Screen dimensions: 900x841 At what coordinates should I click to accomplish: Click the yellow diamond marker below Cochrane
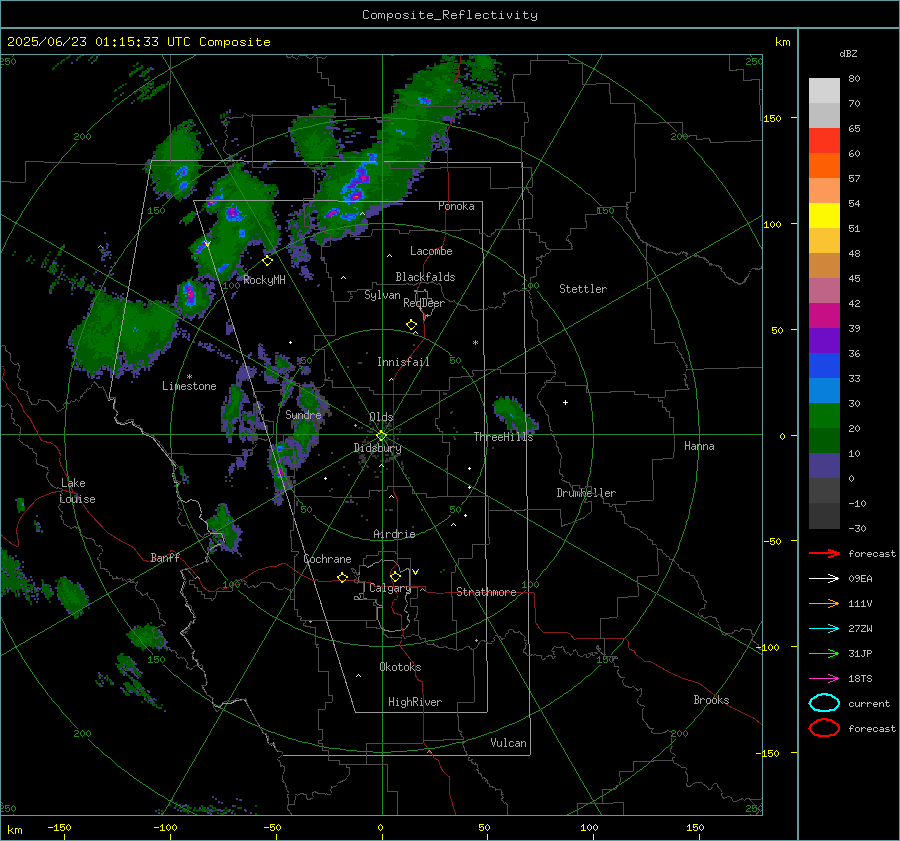342,578
